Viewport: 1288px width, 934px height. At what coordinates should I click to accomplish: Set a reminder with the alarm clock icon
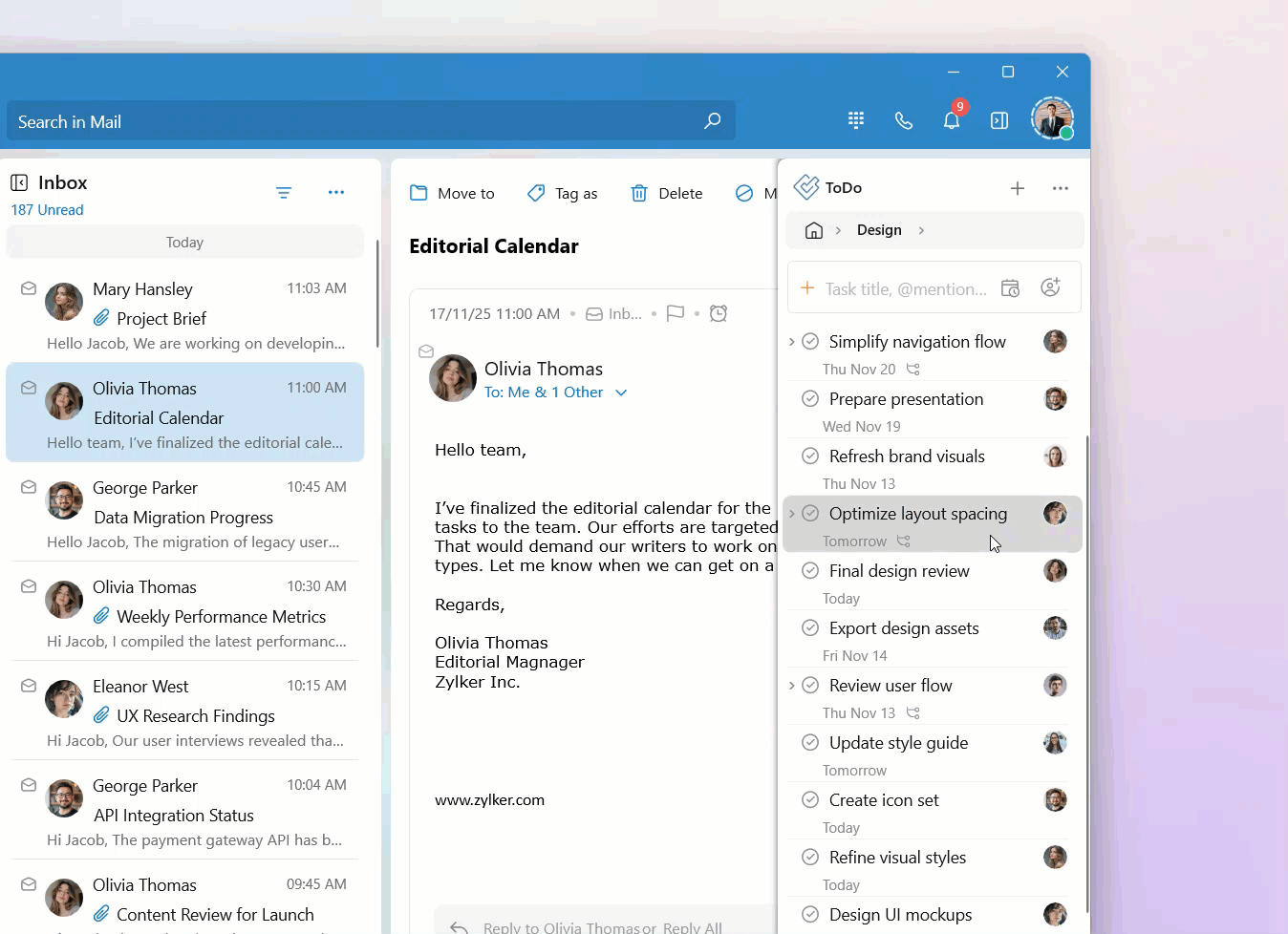719,313
